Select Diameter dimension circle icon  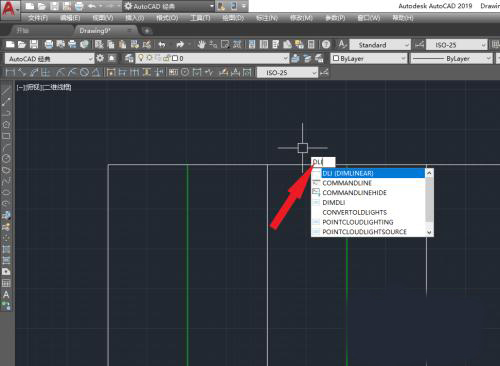[x=84, y=72]
